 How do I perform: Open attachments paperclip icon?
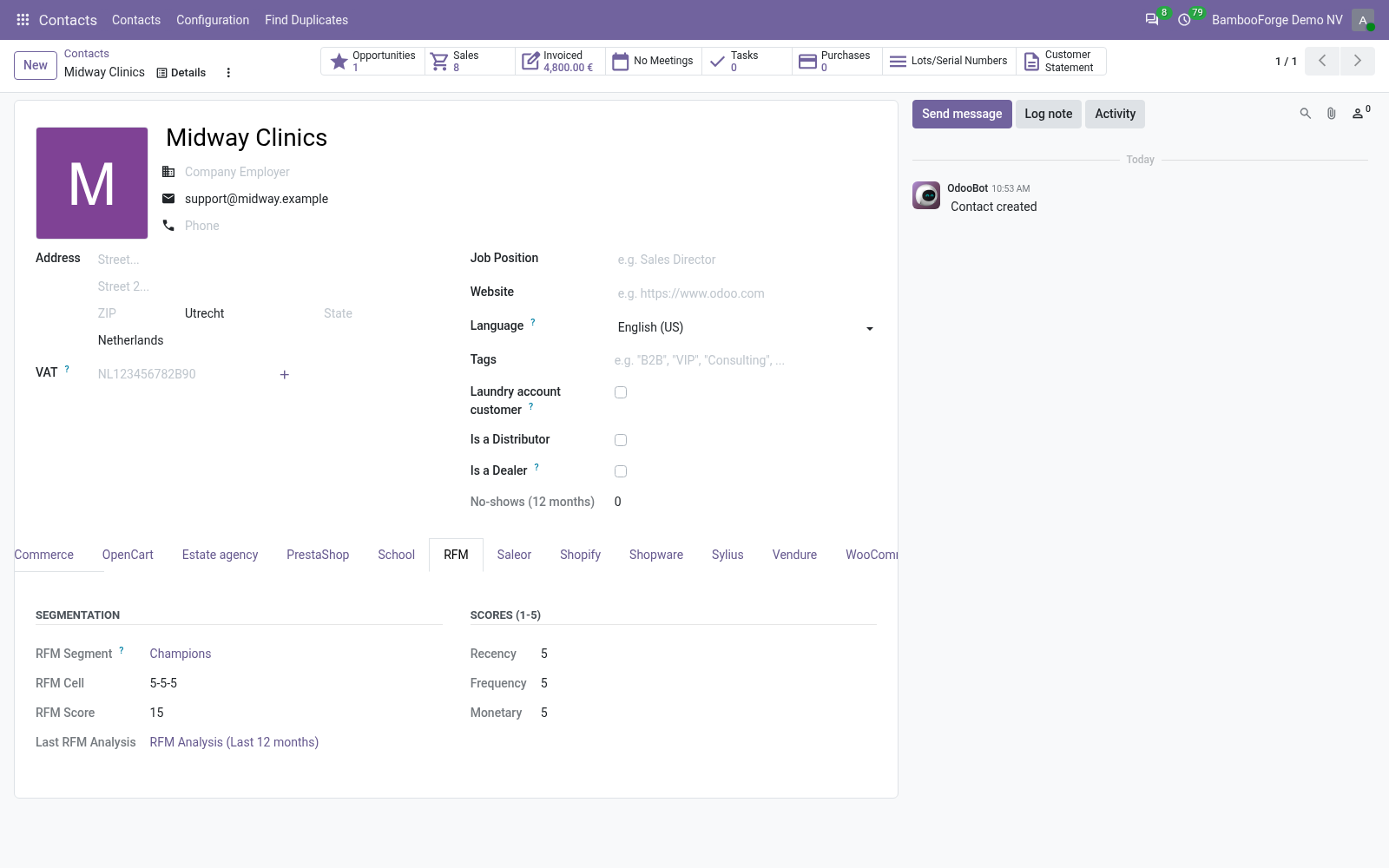click(1331, 114)
